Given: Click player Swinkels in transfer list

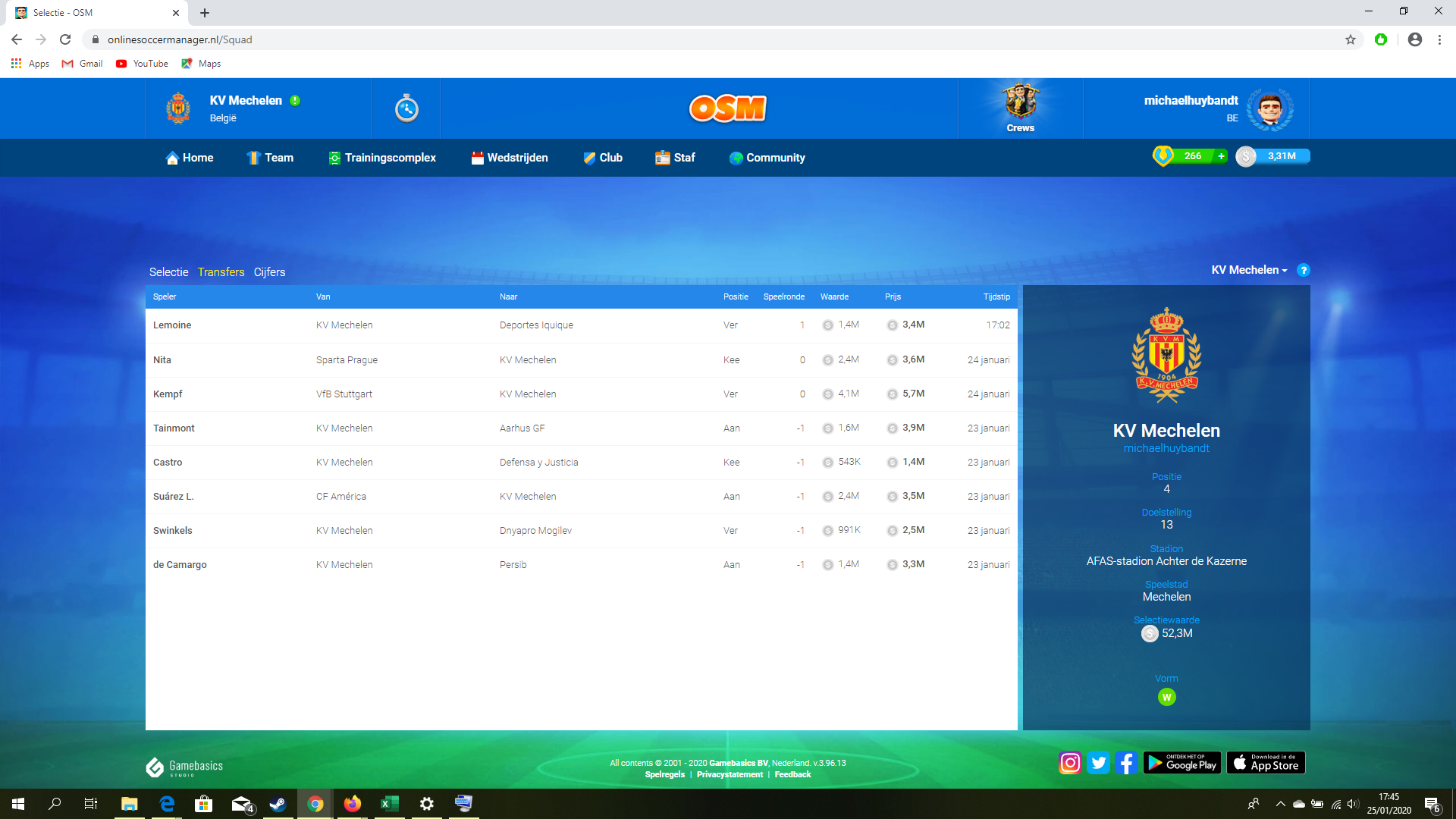Looking at the screenshot, I should [x=173, y=531].
